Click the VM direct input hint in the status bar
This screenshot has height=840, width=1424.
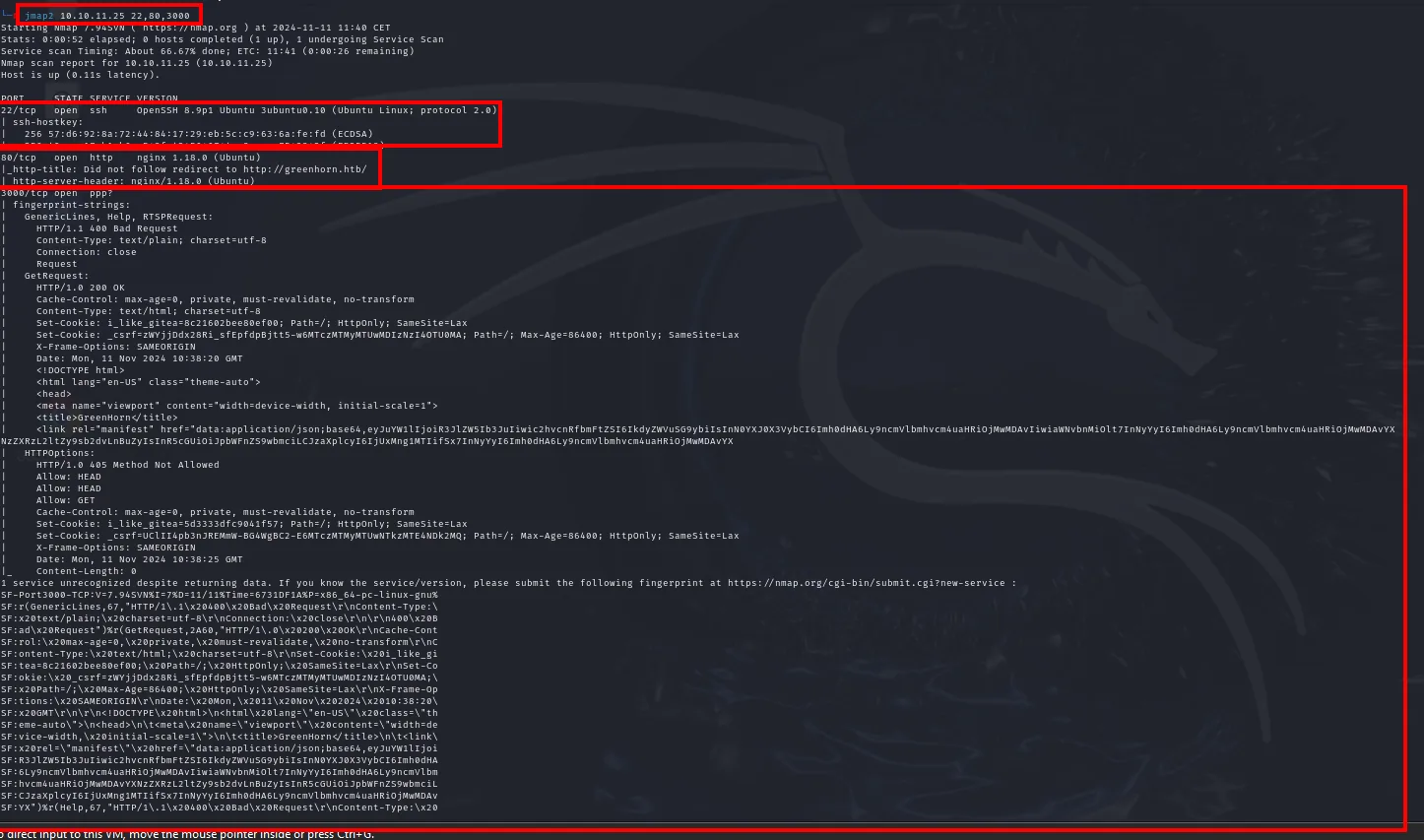tap(187, 834)
